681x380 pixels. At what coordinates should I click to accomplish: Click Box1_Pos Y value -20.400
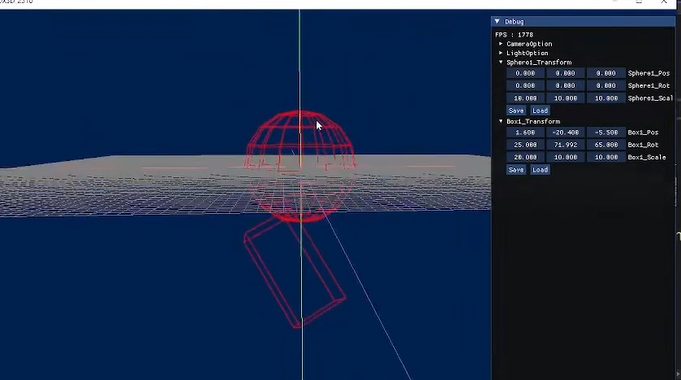tap(565, 132)
